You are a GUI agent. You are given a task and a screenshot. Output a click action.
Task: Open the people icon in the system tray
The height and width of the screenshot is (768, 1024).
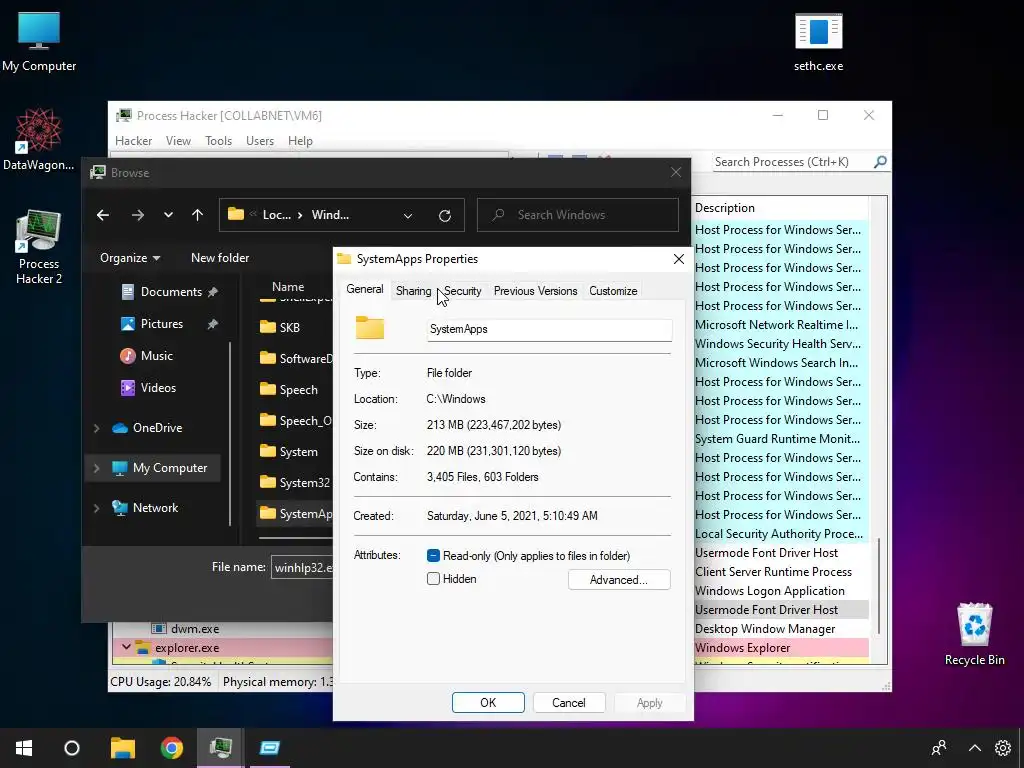pyautogui.click(x=939, y=748)
